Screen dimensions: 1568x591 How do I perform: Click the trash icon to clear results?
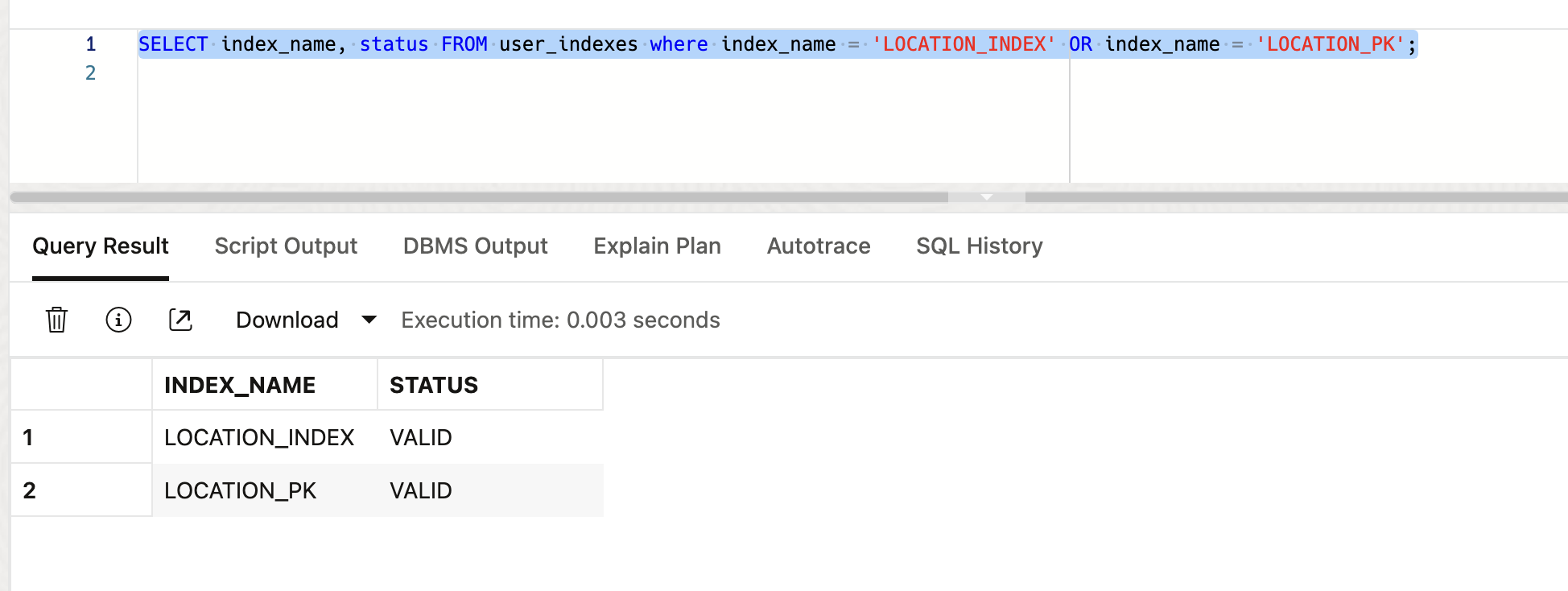pos(56,320)
